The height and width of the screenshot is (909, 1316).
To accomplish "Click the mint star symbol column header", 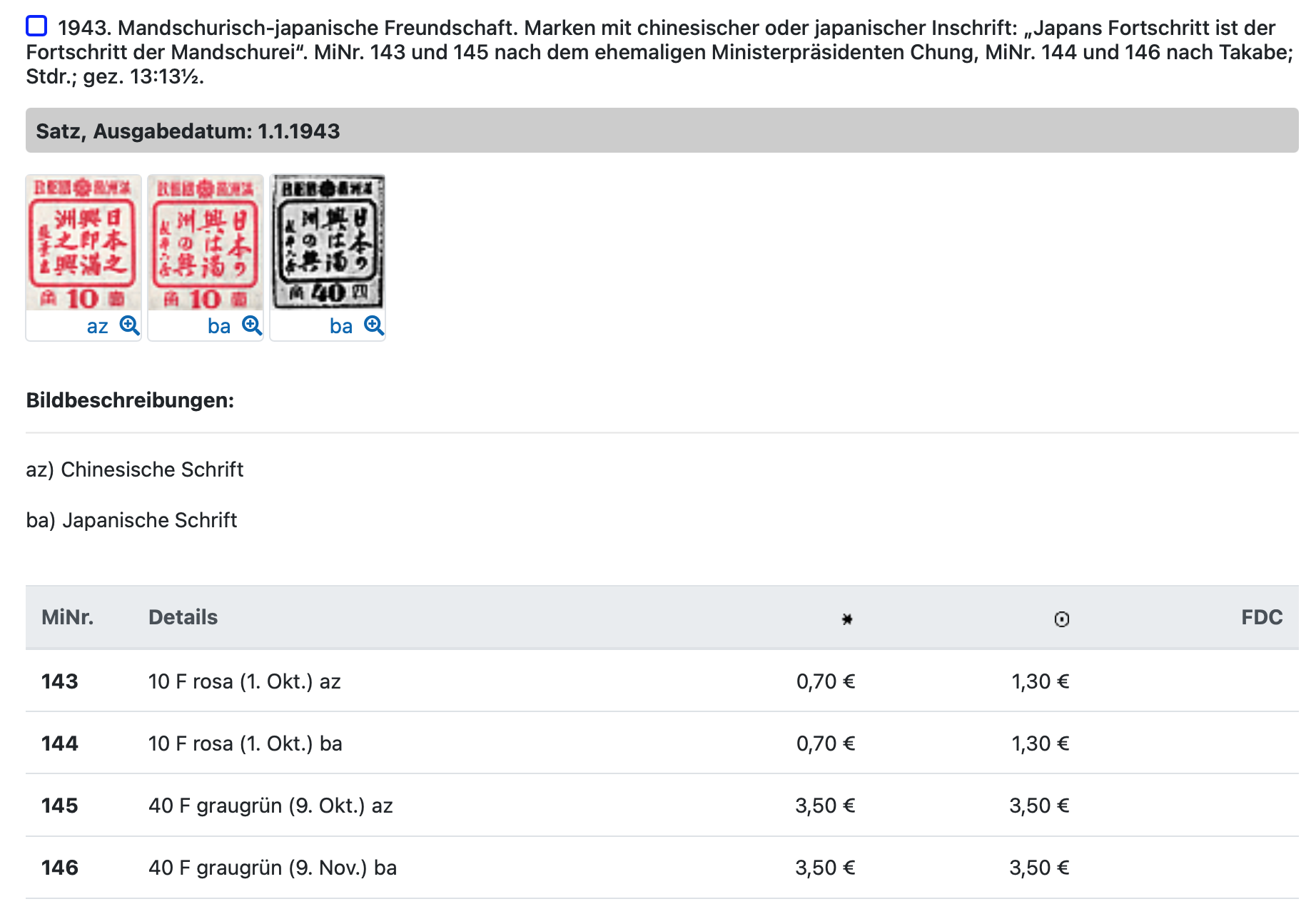I will coord(847,619).
